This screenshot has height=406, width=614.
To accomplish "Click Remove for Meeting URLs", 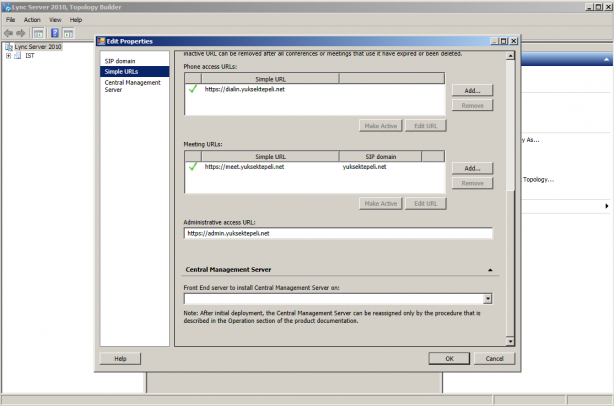I will (472, 183).
